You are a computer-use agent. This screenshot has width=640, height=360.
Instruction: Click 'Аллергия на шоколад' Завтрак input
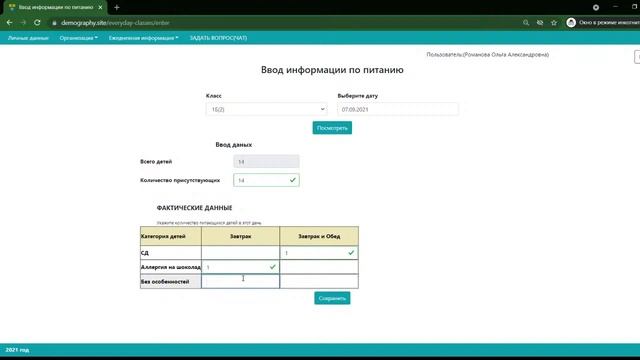pyautogui.click(x=240, y=267)
